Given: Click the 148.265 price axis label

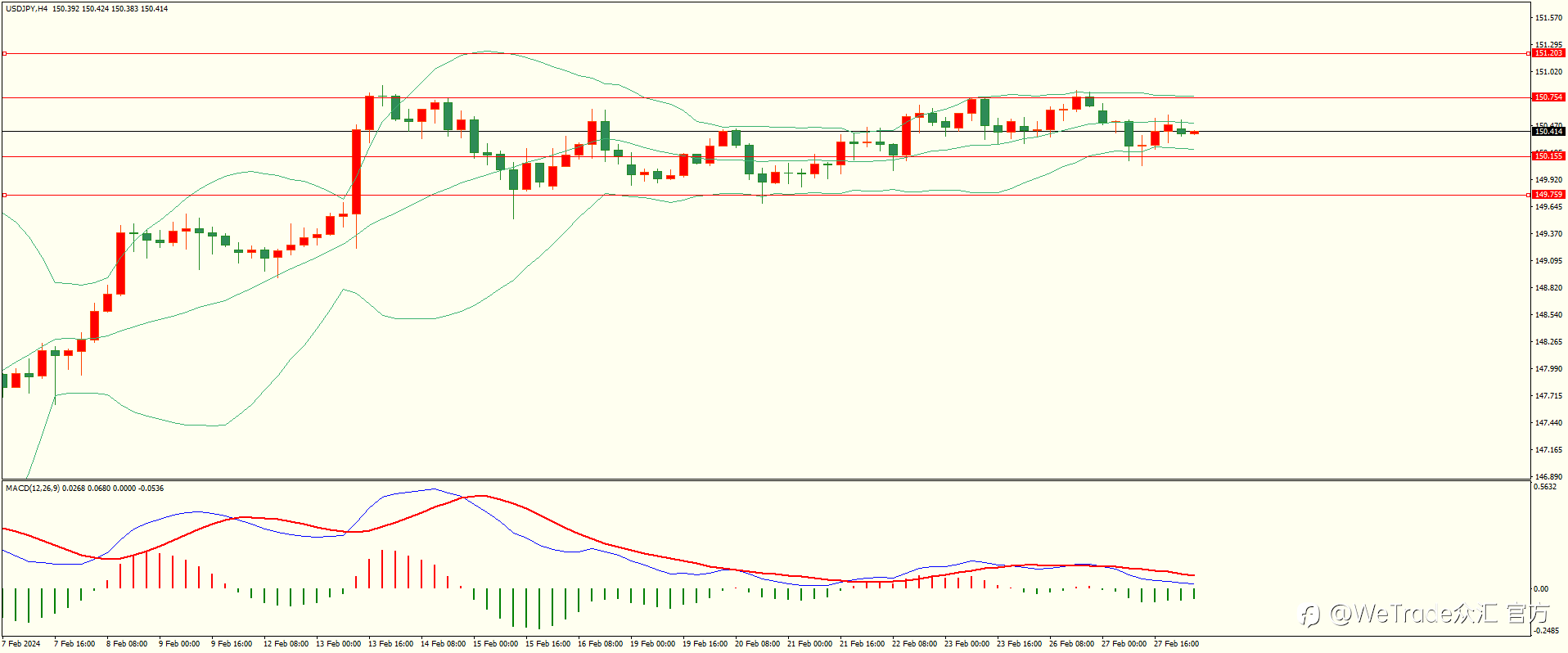Looking at the screenshot, I should click(x=1548, y=342).
